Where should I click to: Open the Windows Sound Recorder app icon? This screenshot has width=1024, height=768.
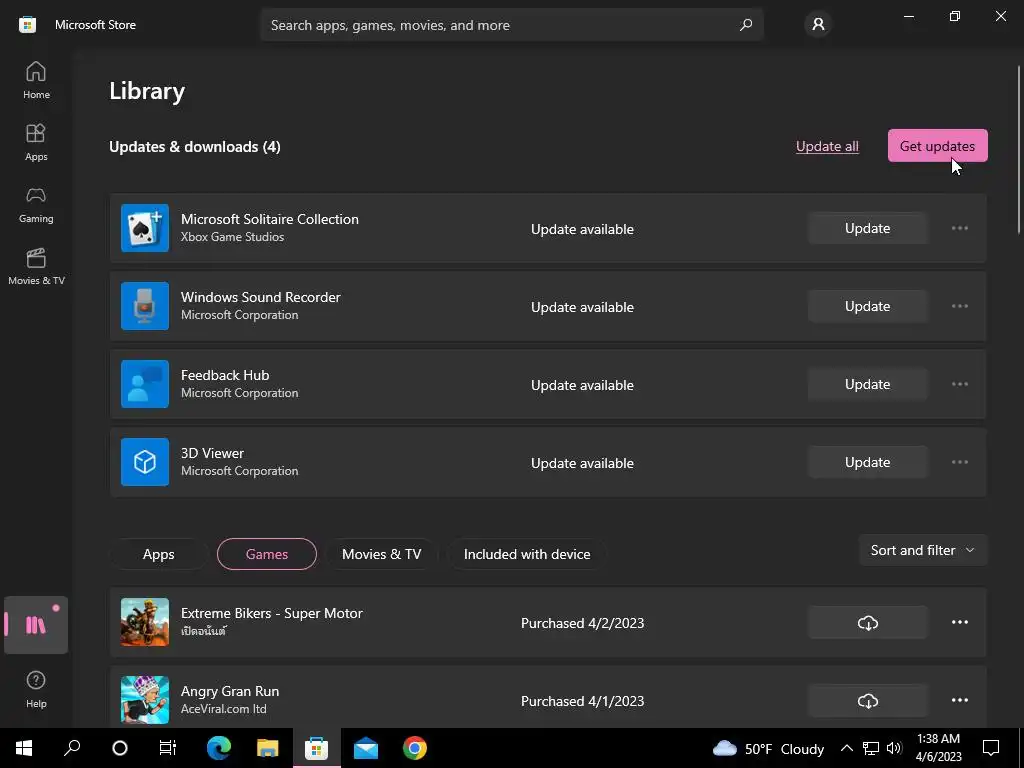click(x=145, y=306)
